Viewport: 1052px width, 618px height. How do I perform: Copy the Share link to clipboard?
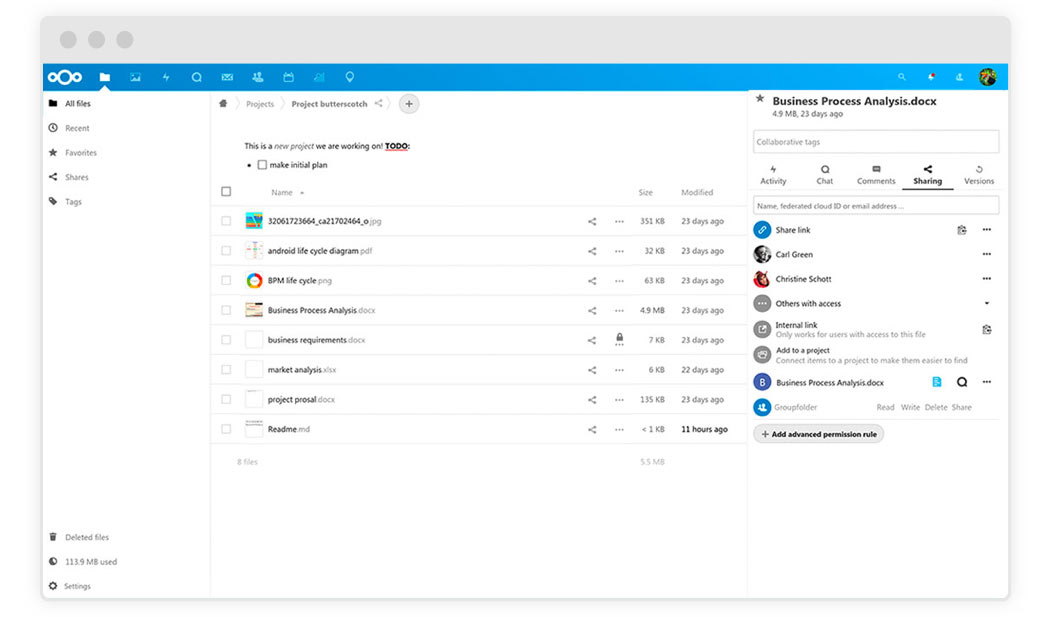pyautogui.click(x=961, y=230)
